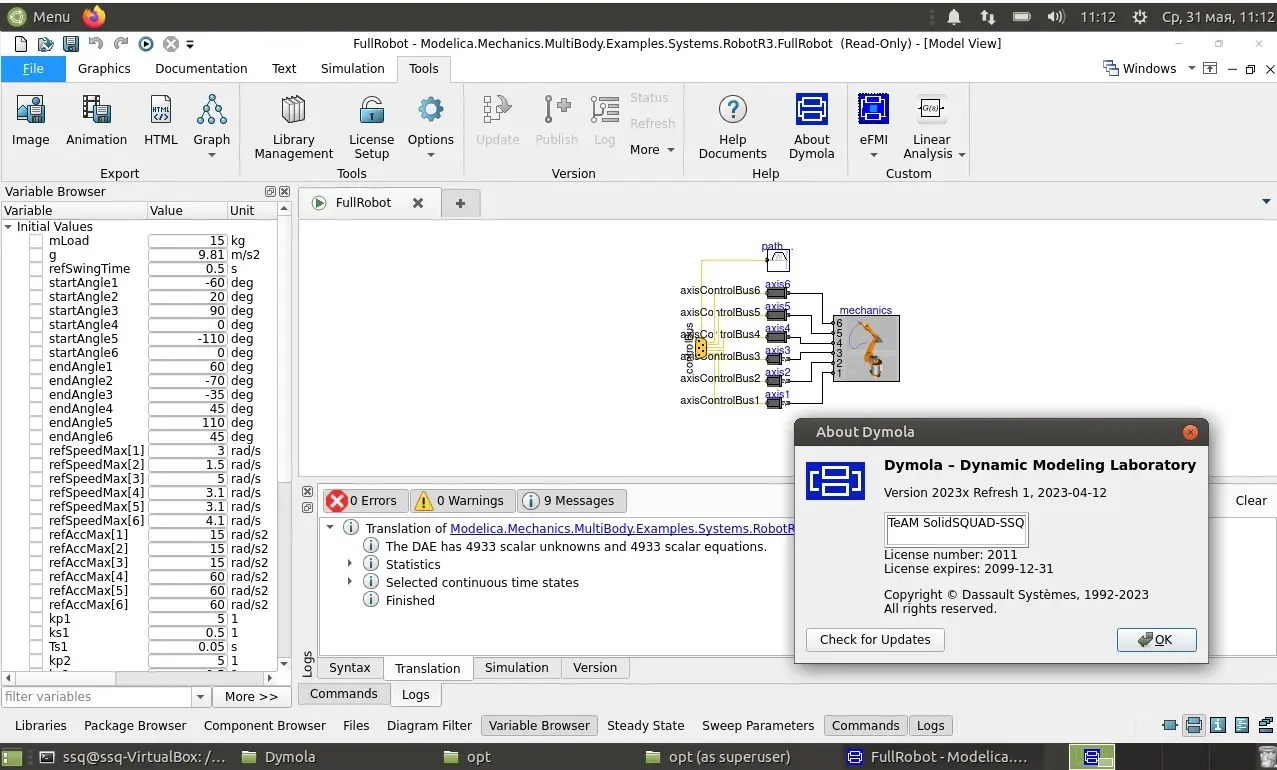Expand the More menu in the Version group

point(653,150)
